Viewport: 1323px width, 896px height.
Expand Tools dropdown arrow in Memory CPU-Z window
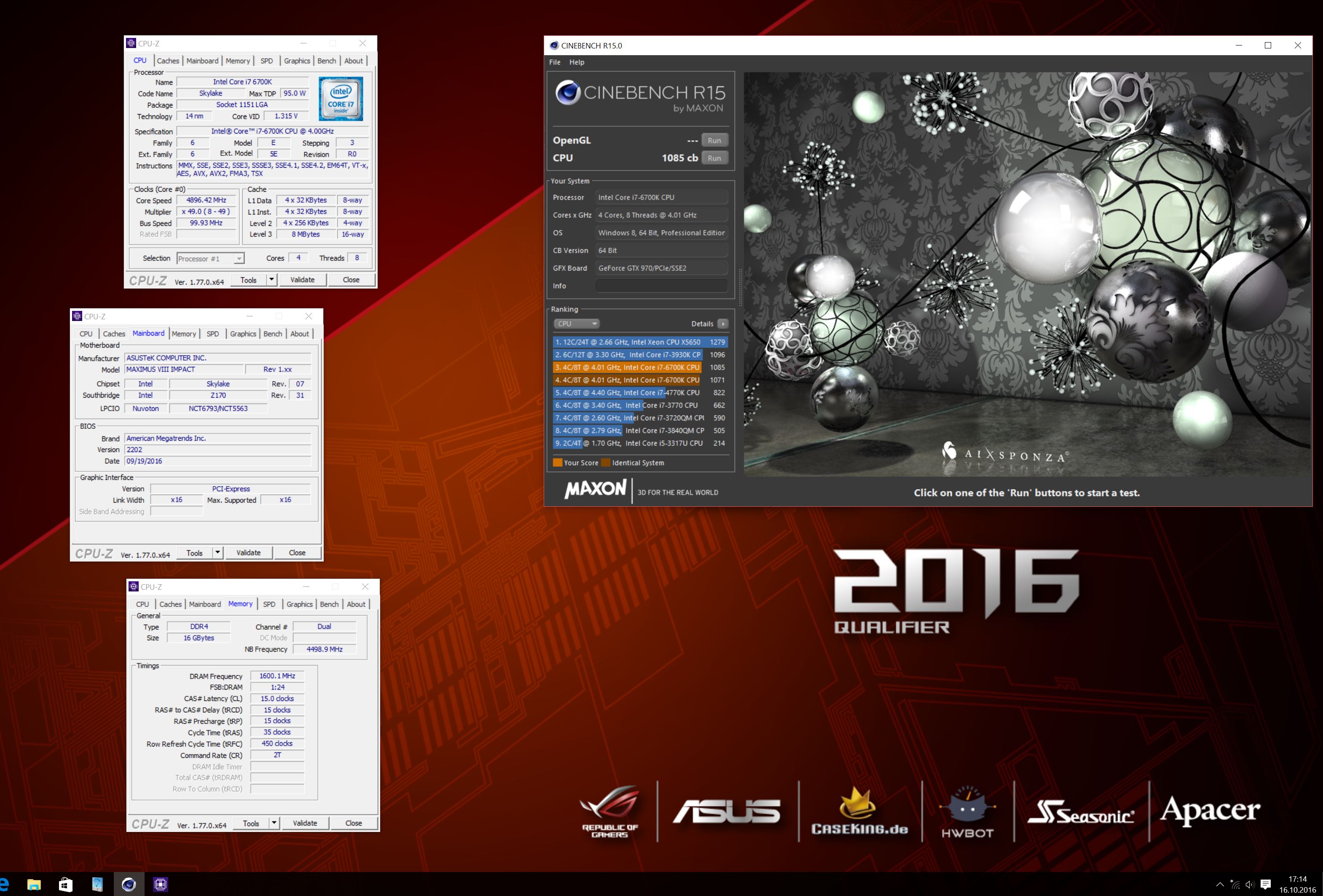274,823
